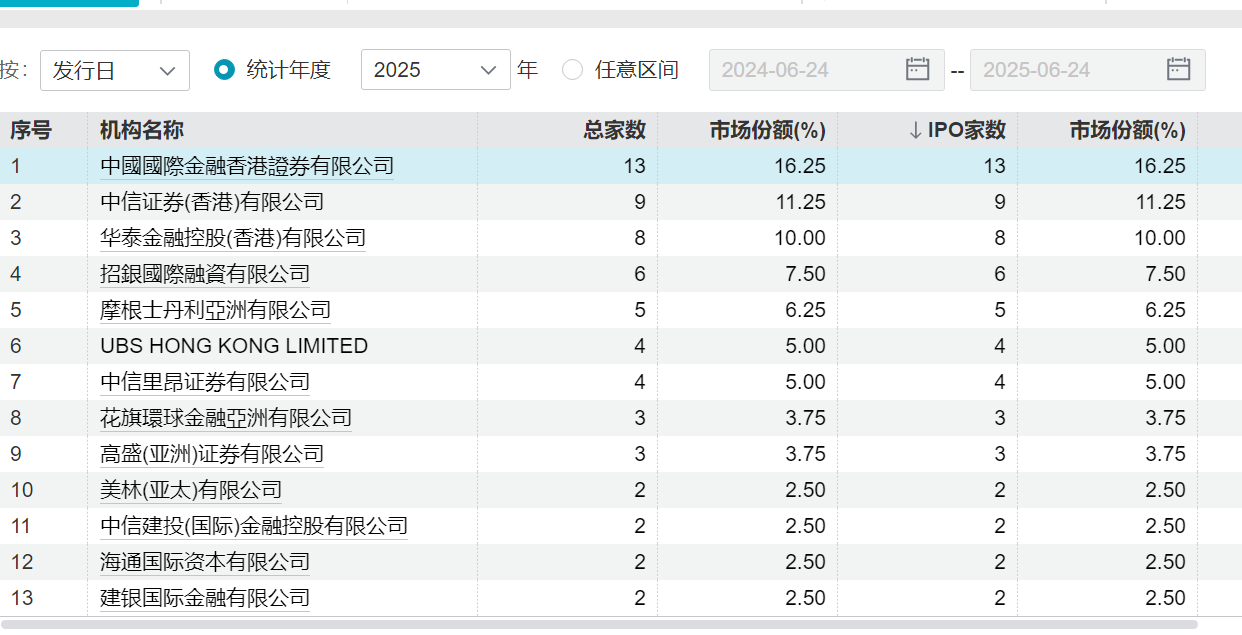Open 中國國際金融香港證券有限公司 link
This screenshot has height=635, width=1242.
[x=247, y=167]
